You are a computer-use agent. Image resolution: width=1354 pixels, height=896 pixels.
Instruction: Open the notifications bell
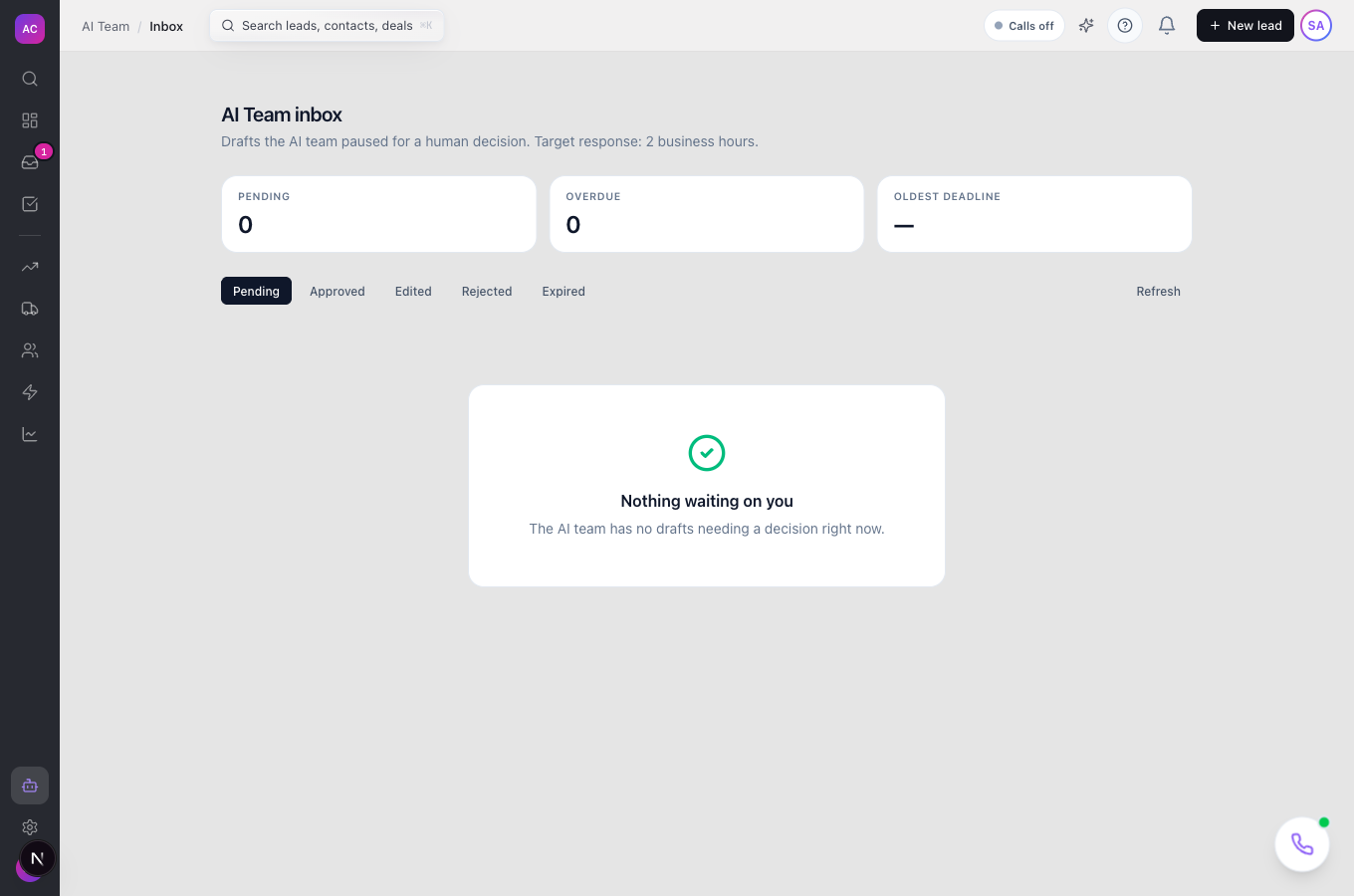coord(1167,26)
